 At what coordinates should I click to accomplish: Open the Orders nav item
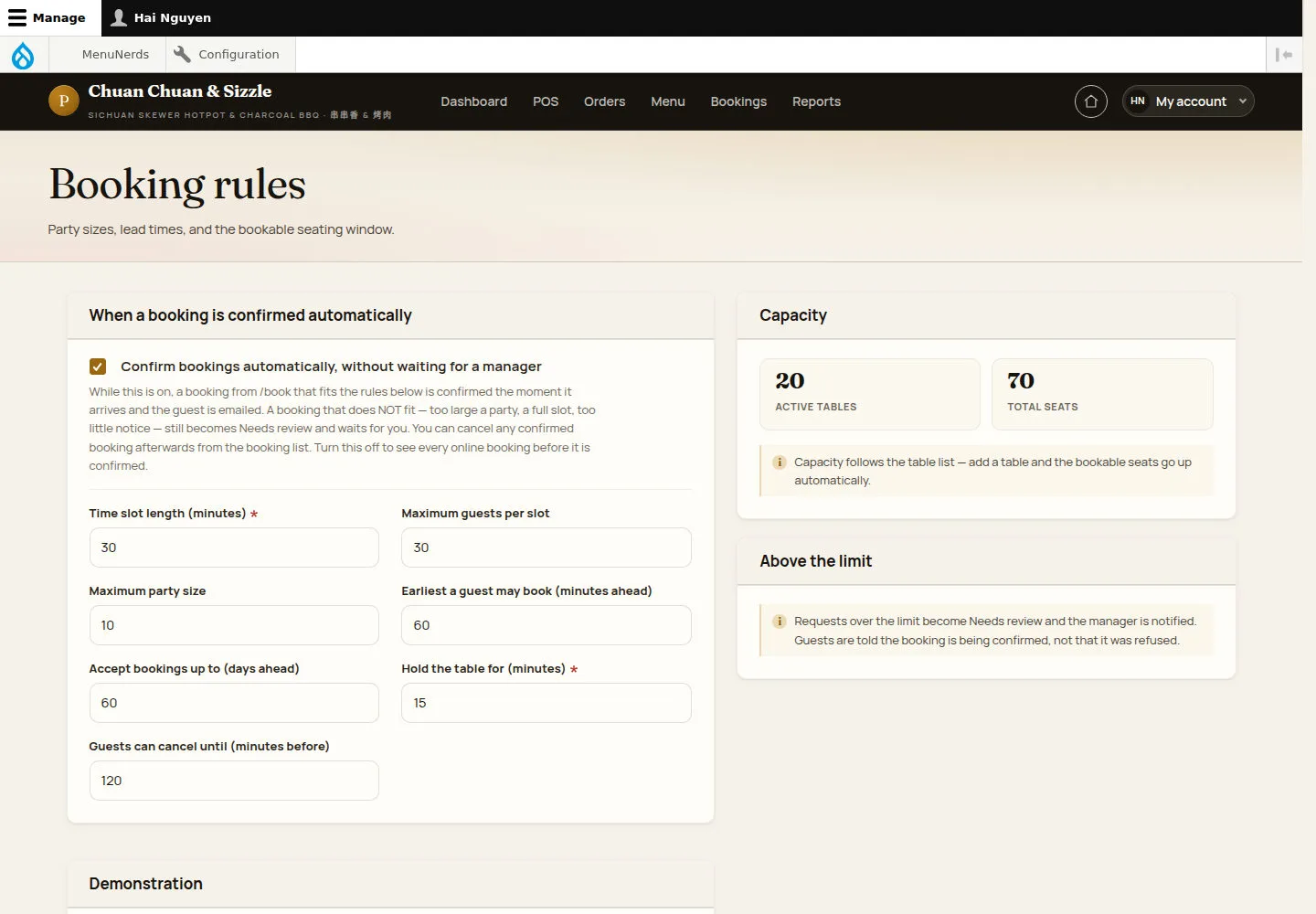coord(605,101)
